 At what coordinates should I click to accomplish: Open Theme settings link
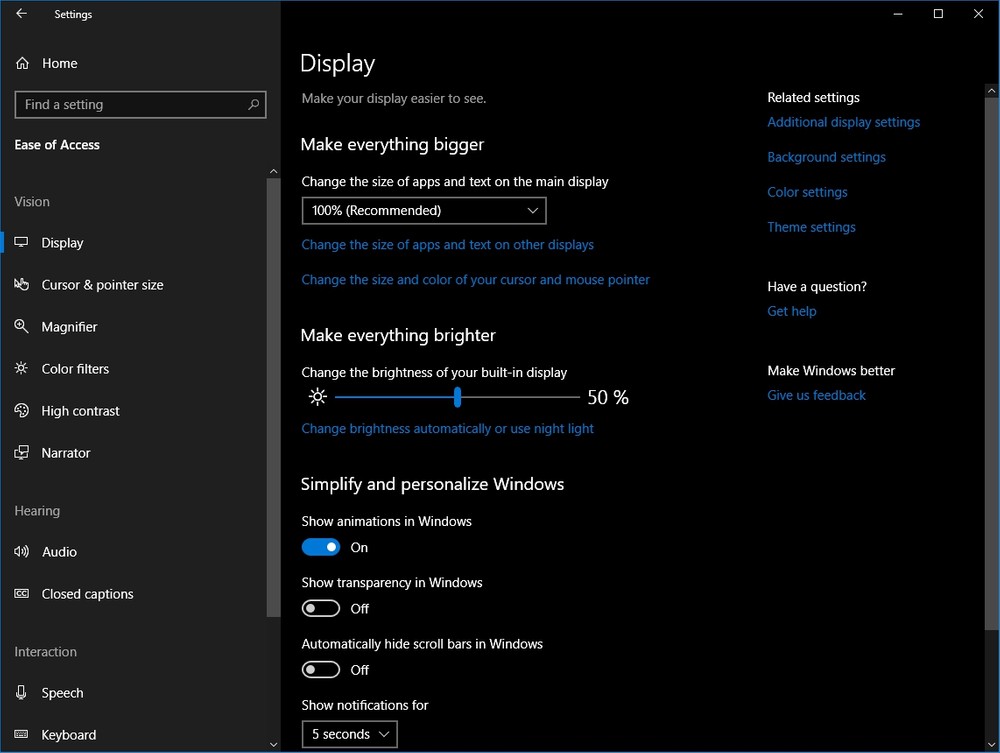coord(811,227)
